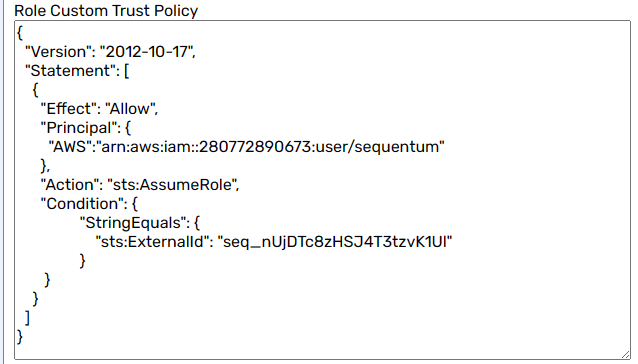
Task: Click the "Statement" key in the policy
Action: [x=70, y=71]
